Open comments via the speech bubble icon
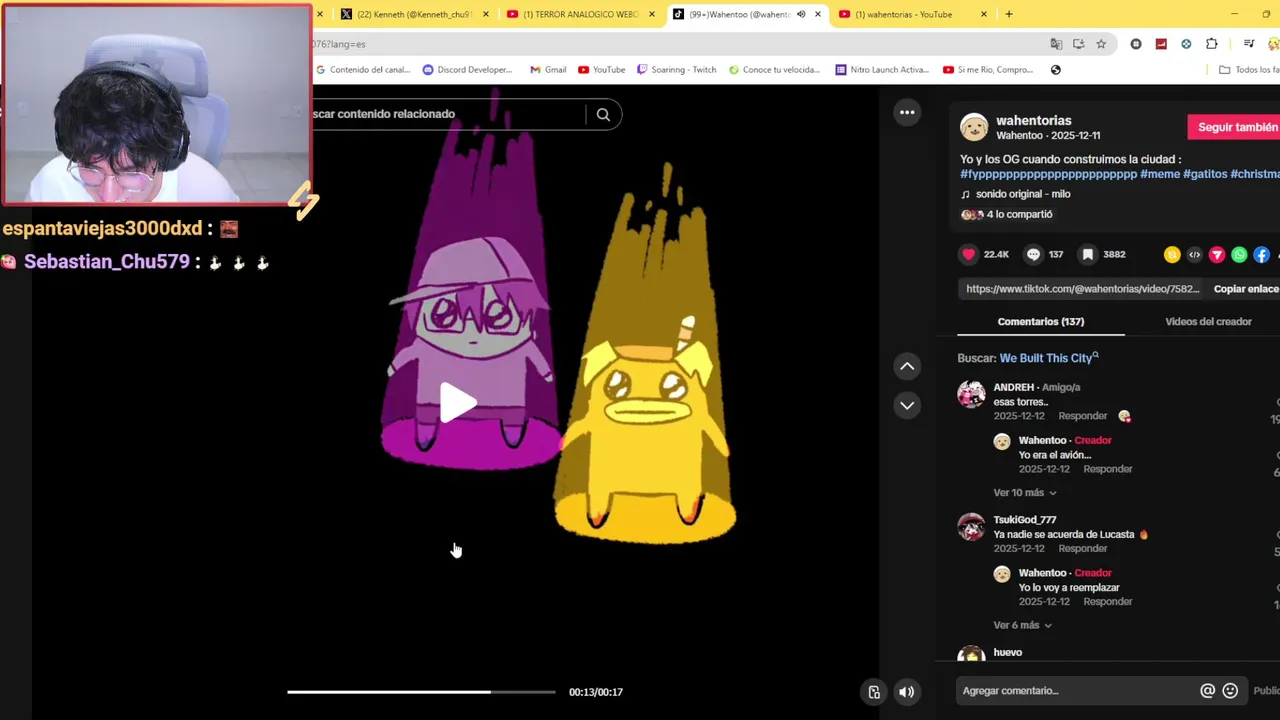Image resolution: width=1280 pixels, height=720 pixels. (1034, 255)
